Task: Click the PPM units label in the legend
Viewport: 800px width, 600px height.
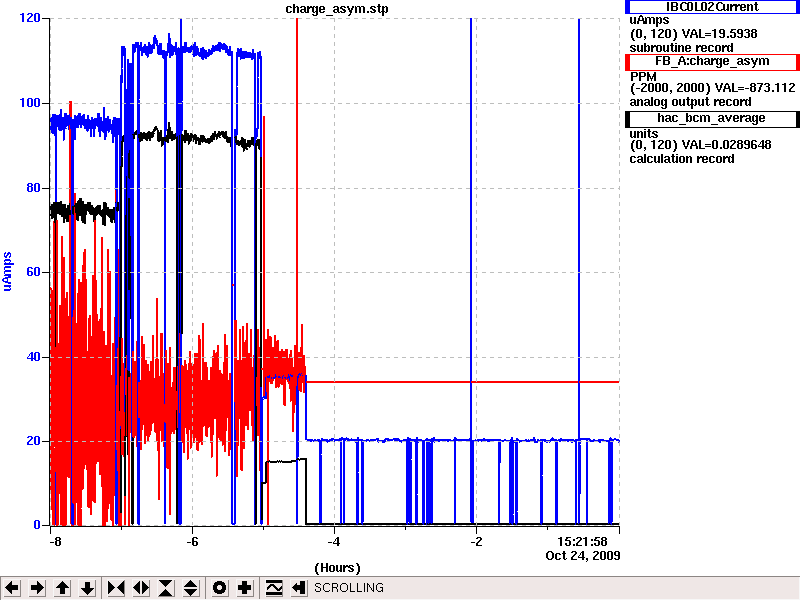Action: [643, 76]
